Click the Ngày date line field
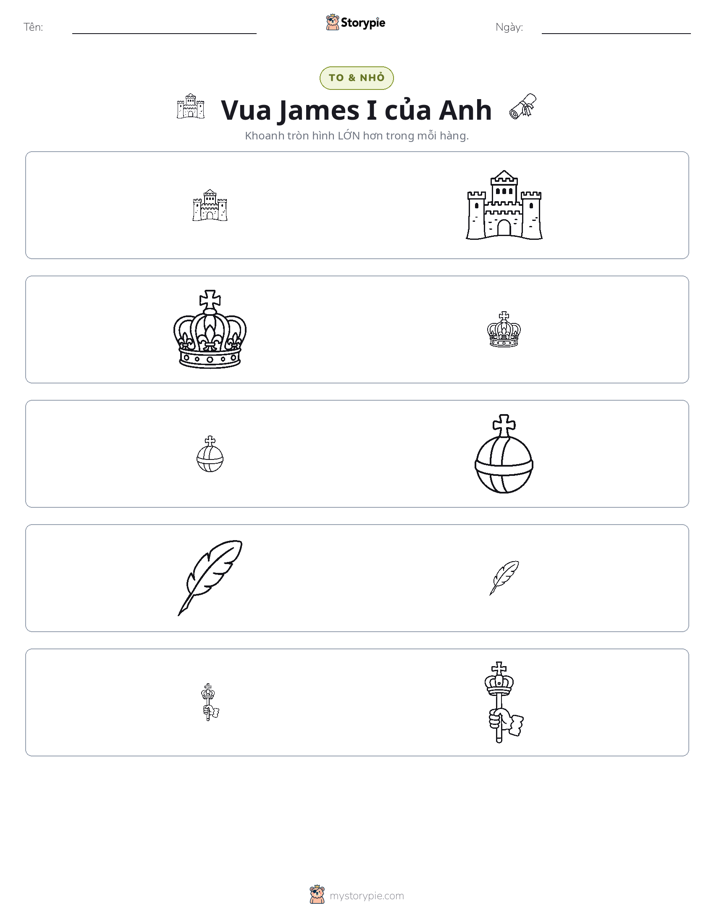The height and width of the screenshot is (924, 714). [x=616, y=27]
